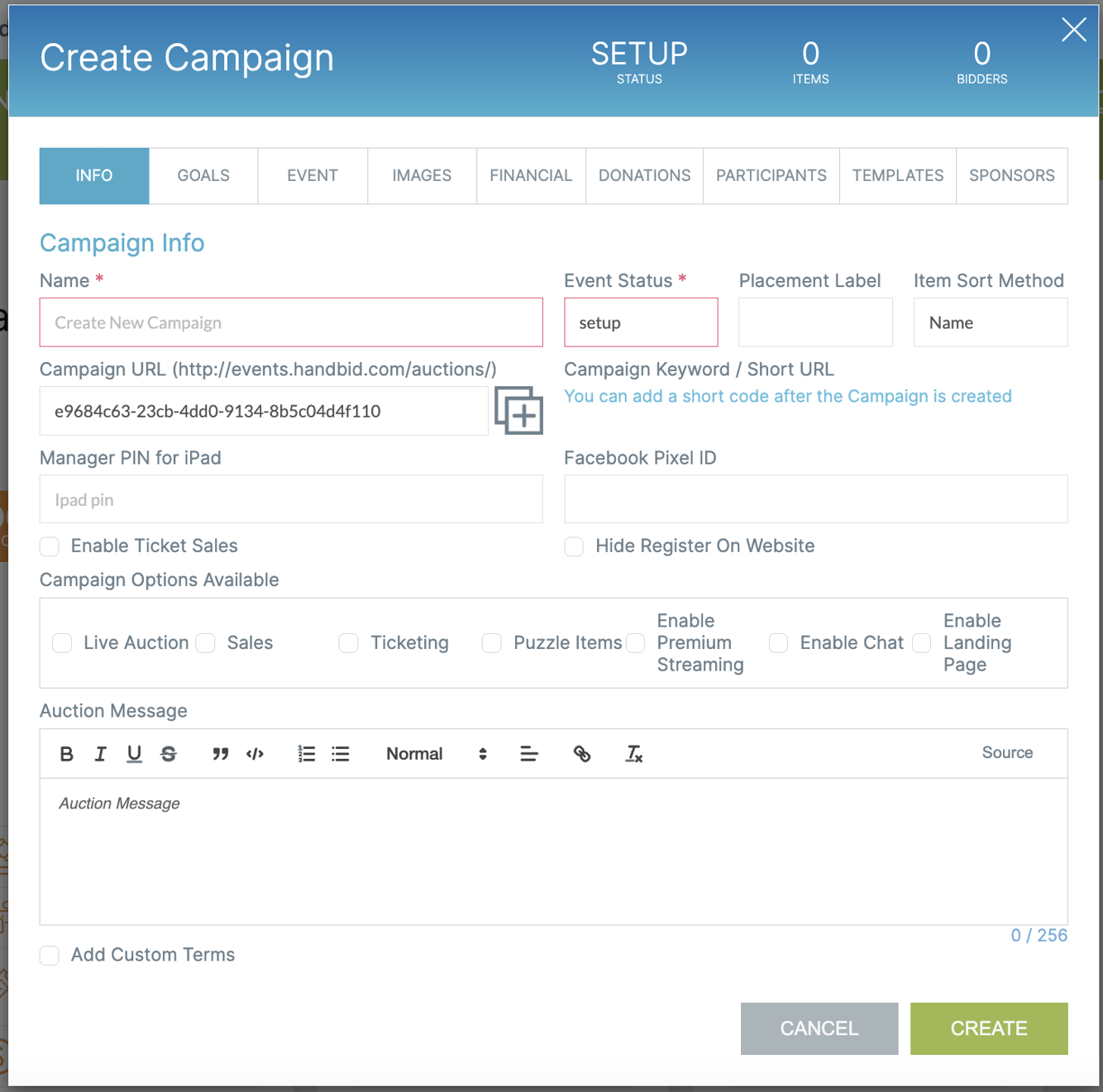The height and width of the screenshot is (1092, 1103).
Task: Create a bulleted list in the message
Action: 340,753
